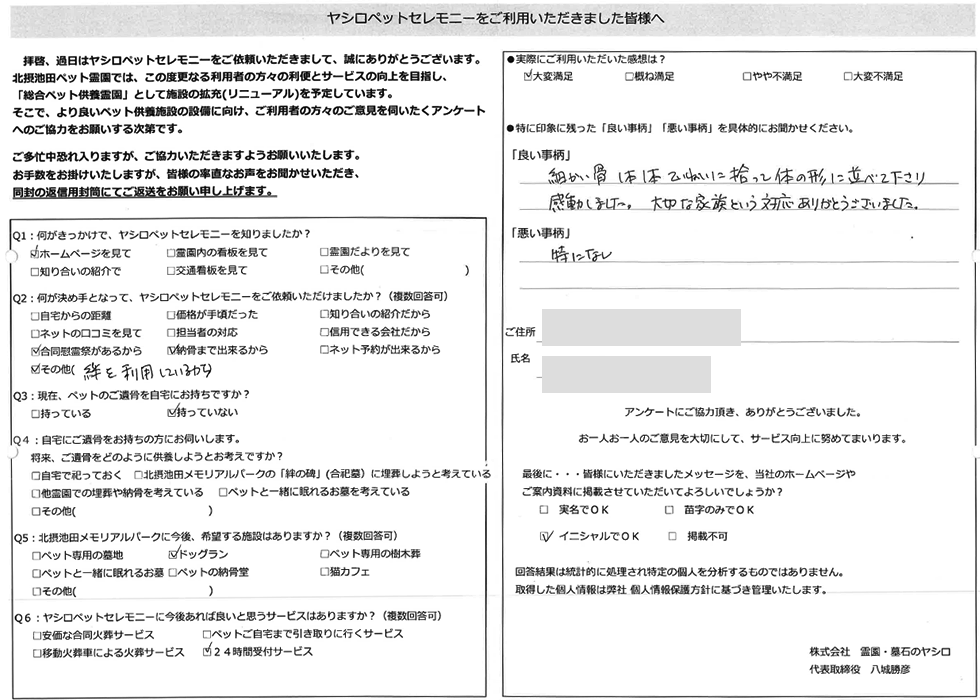Tick the 猫カフェ checkbox
Viewport: 980px width, 700px height.
point(325,572)
